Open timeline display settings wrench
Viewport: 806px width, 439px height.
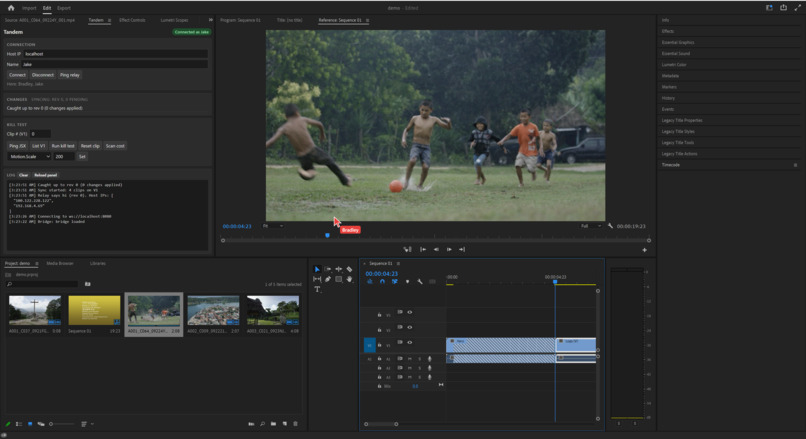pos(420,282)
